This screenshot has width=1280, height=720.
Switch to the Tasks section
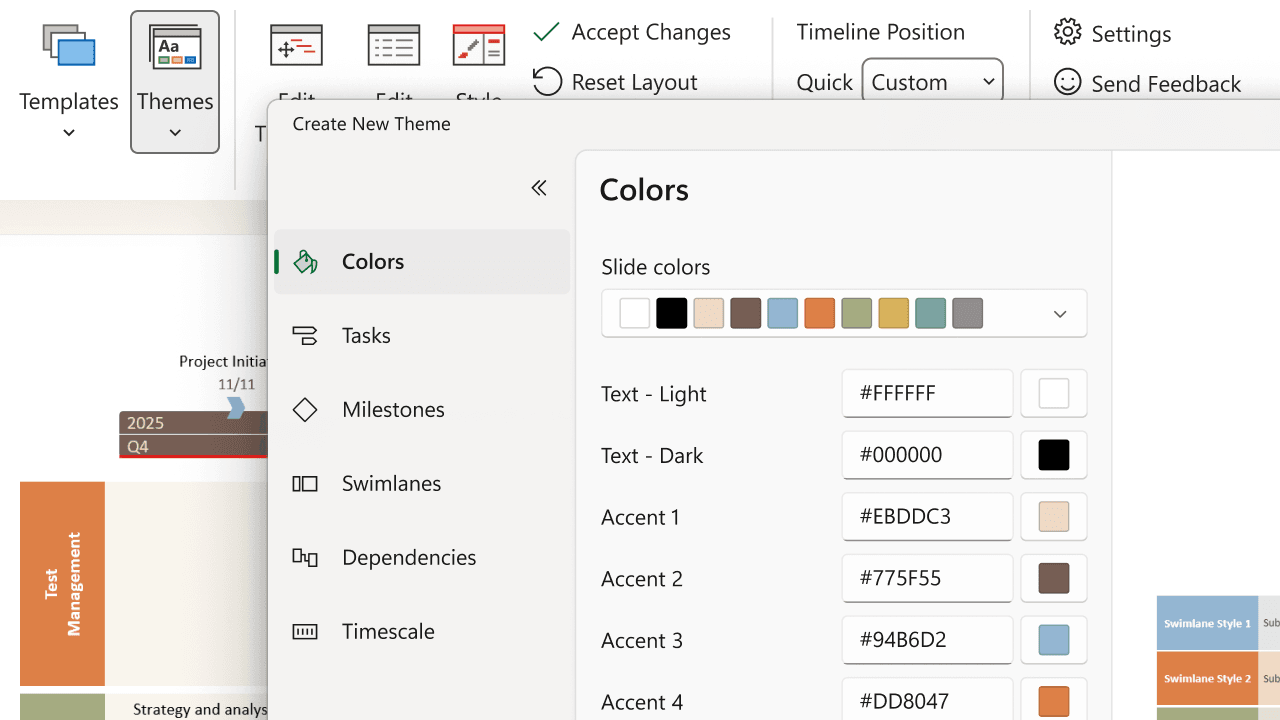pyautogui.click(x=422, y=335)
